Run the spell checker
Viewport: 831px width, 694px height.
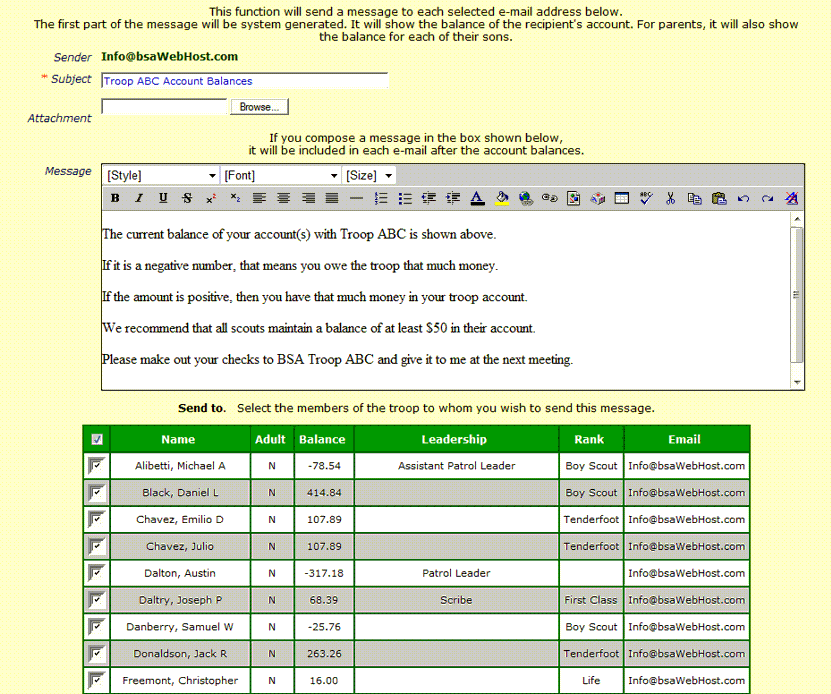646,199
